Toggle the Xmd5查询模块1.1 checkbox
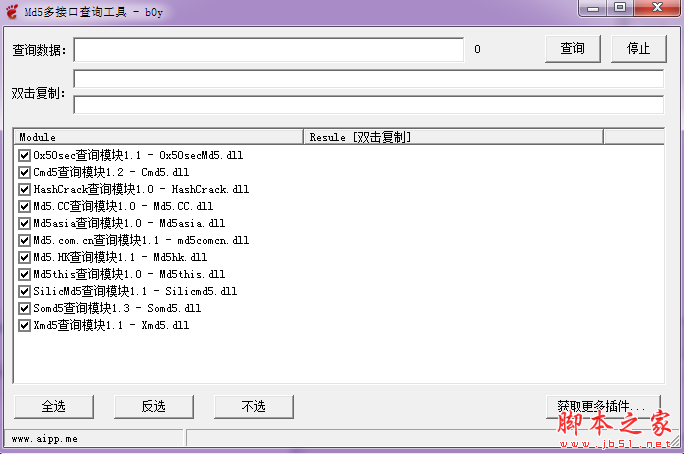684x455 pixels. [x=24, y=325]
